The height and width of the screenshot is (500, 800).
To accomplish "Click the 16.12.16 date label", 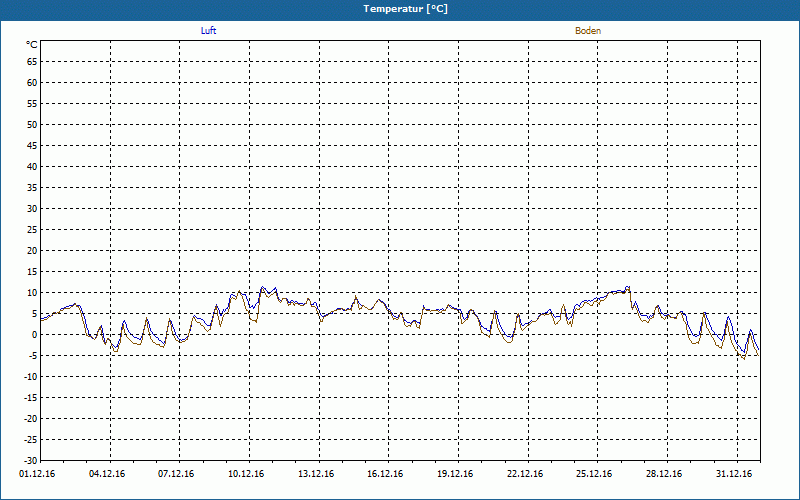I will tap(385, 474).
